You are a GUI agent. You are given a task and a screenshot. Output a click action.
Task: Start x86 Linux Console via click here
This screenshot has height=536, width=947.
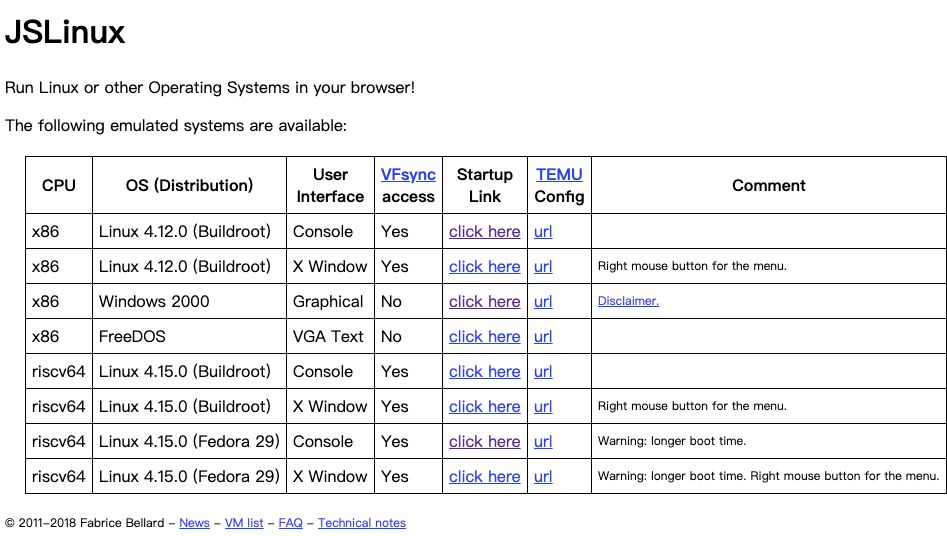tap(484, 232)
